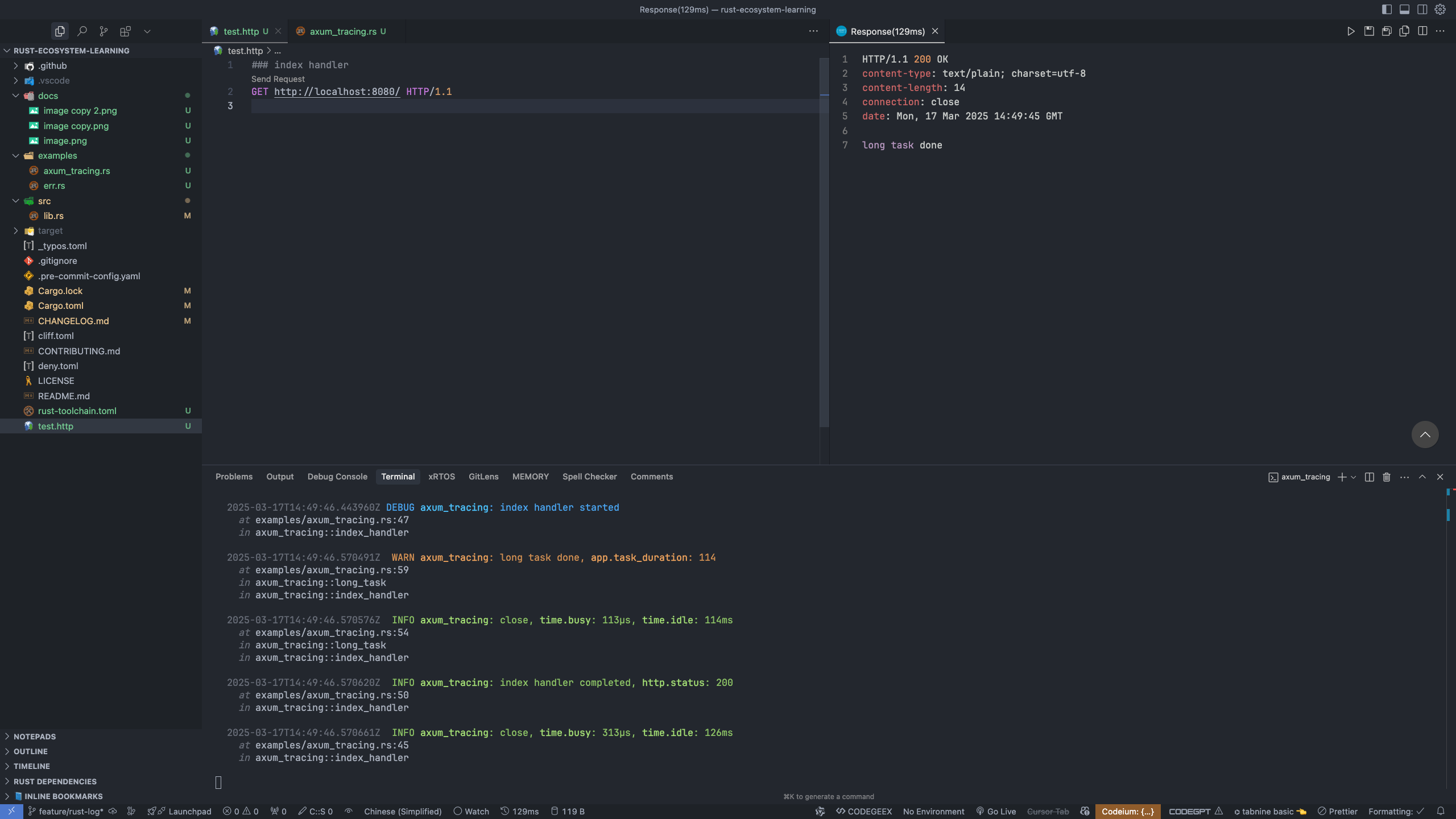Add new terminal with plus icon

pyautogui.click(x=1342, y=477)
